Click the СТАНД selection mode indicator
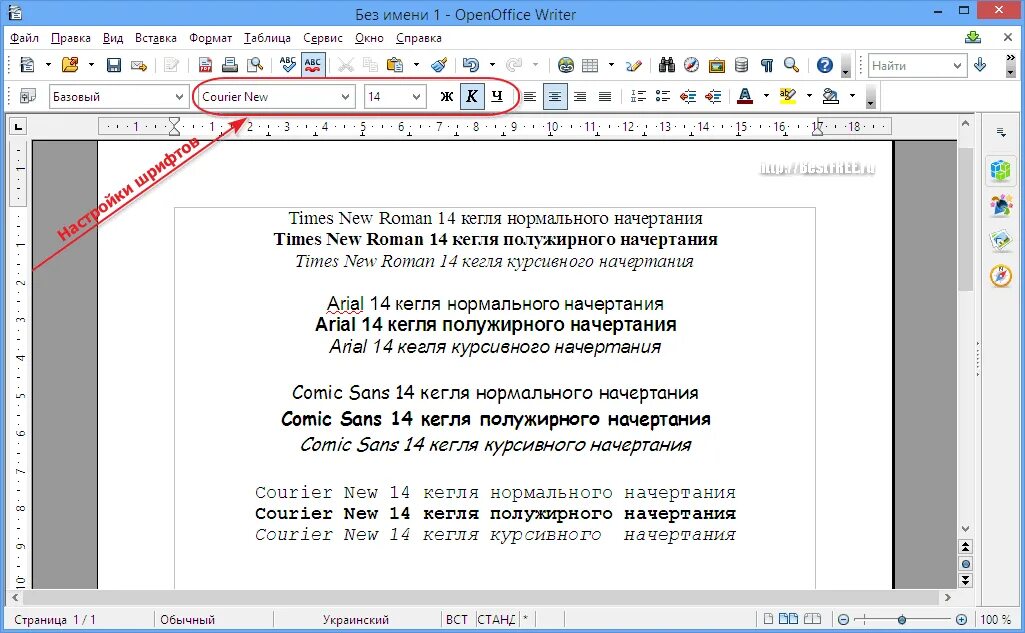This screenshot has height=633, width=1025. pos(496,619)
